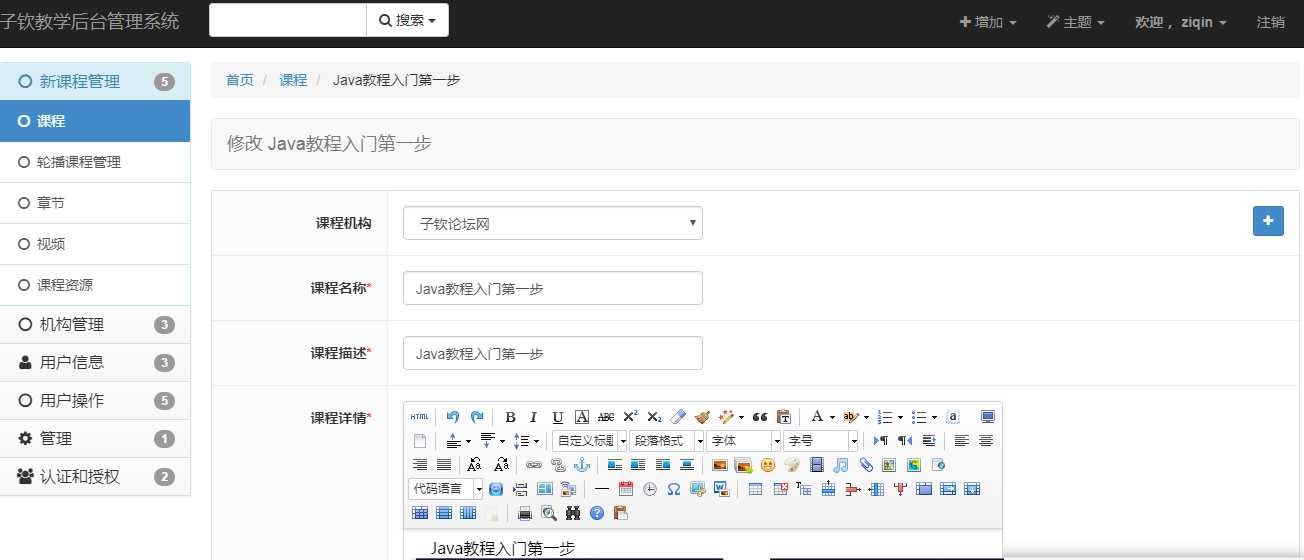Select 轮播课程管理 in sidebar
Image resolution: width=1304 pixels, height=560 pixels.
(x=95, y=162)
